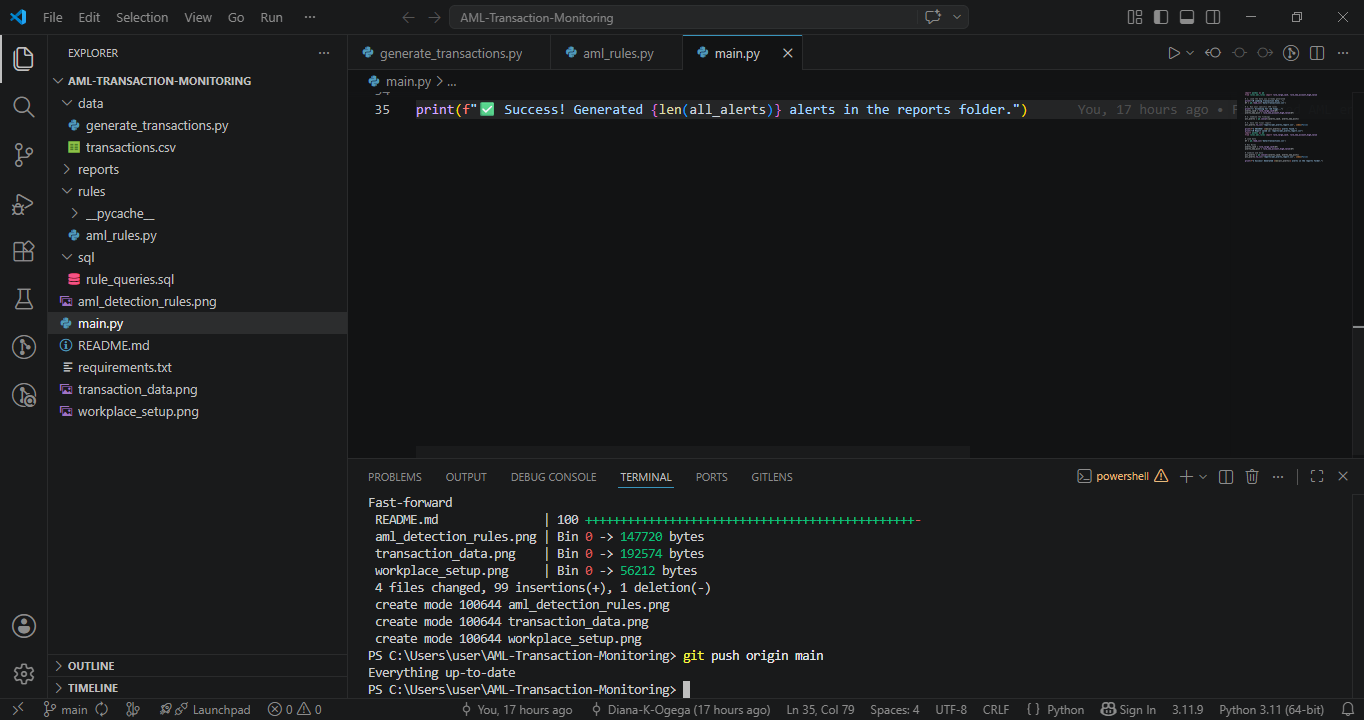Screen dimensions: 1364x720
Task: Go forward with the right arrow
Action: pos(434,17)
